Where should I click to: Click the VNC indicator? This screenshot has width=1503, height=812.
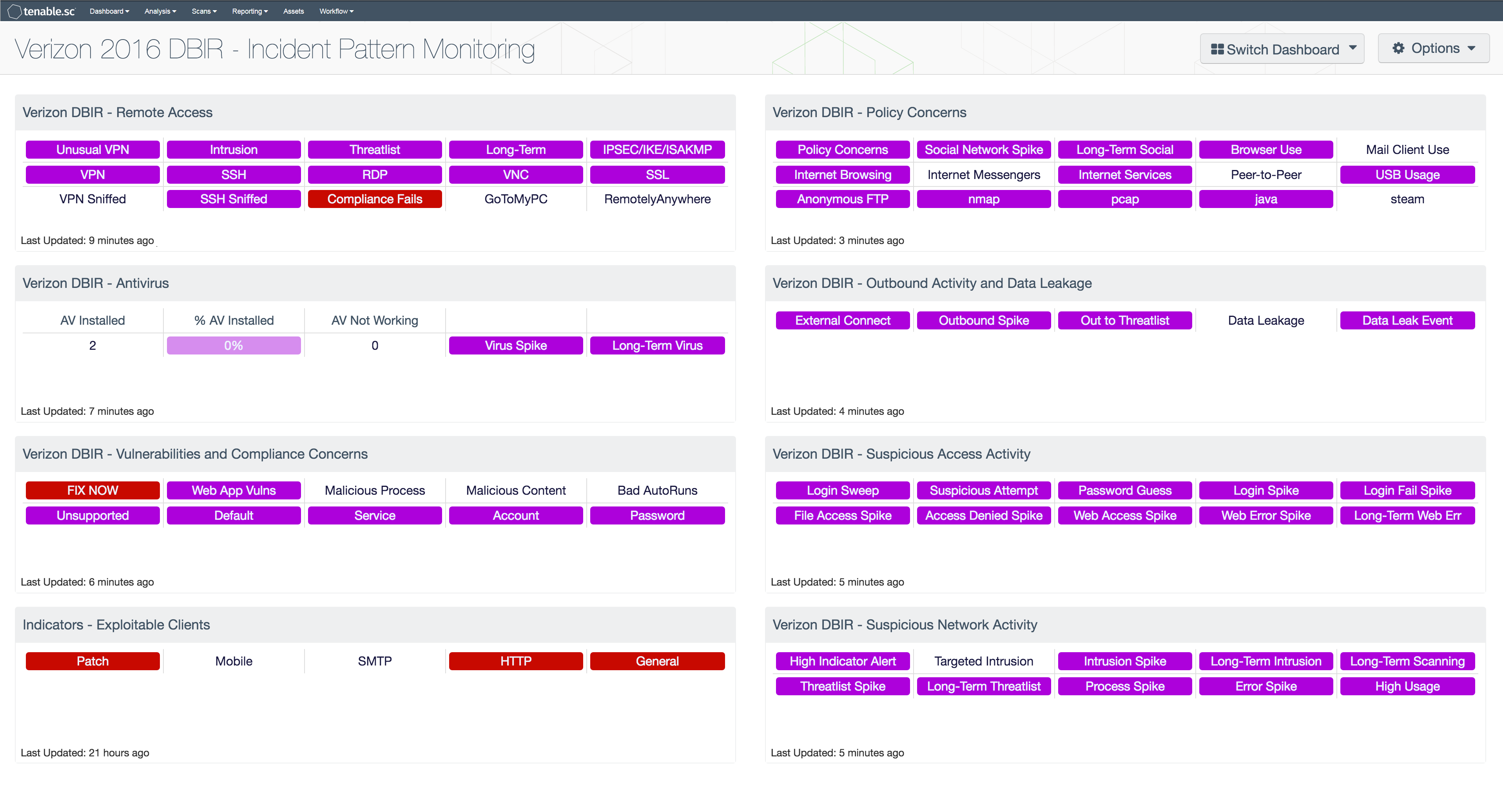point(516,174)
